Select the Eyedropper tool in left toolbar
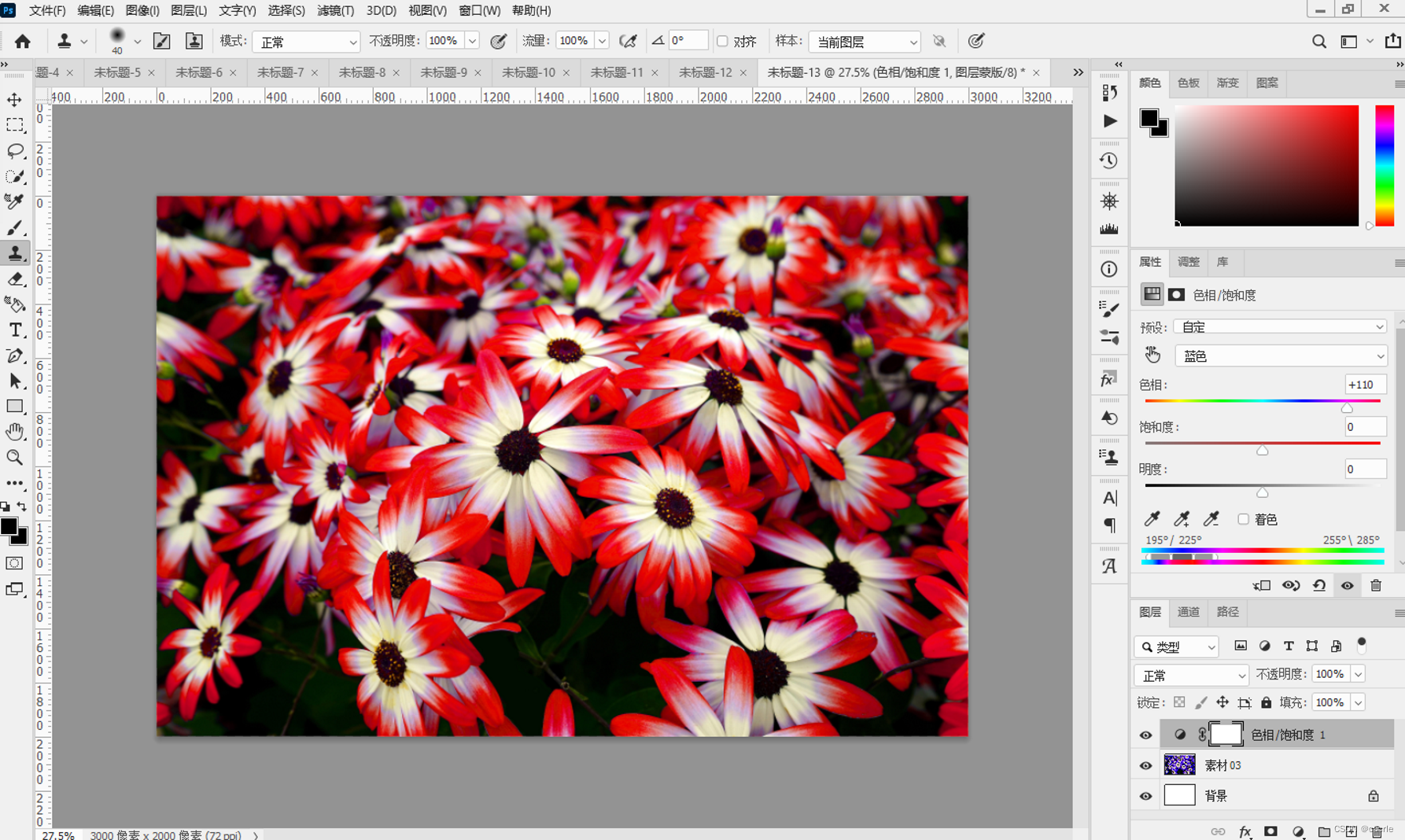Image resolution: width=1405 pixels, height=840 pixels. pyautogui.click(x=15, y=202)
